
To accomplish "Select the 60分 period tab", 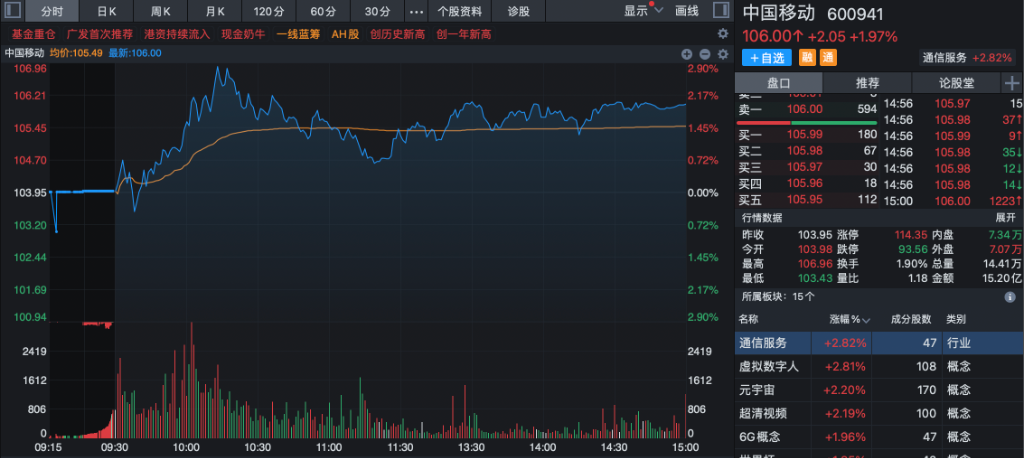I will pyautogui.click(x=323, y=11).
